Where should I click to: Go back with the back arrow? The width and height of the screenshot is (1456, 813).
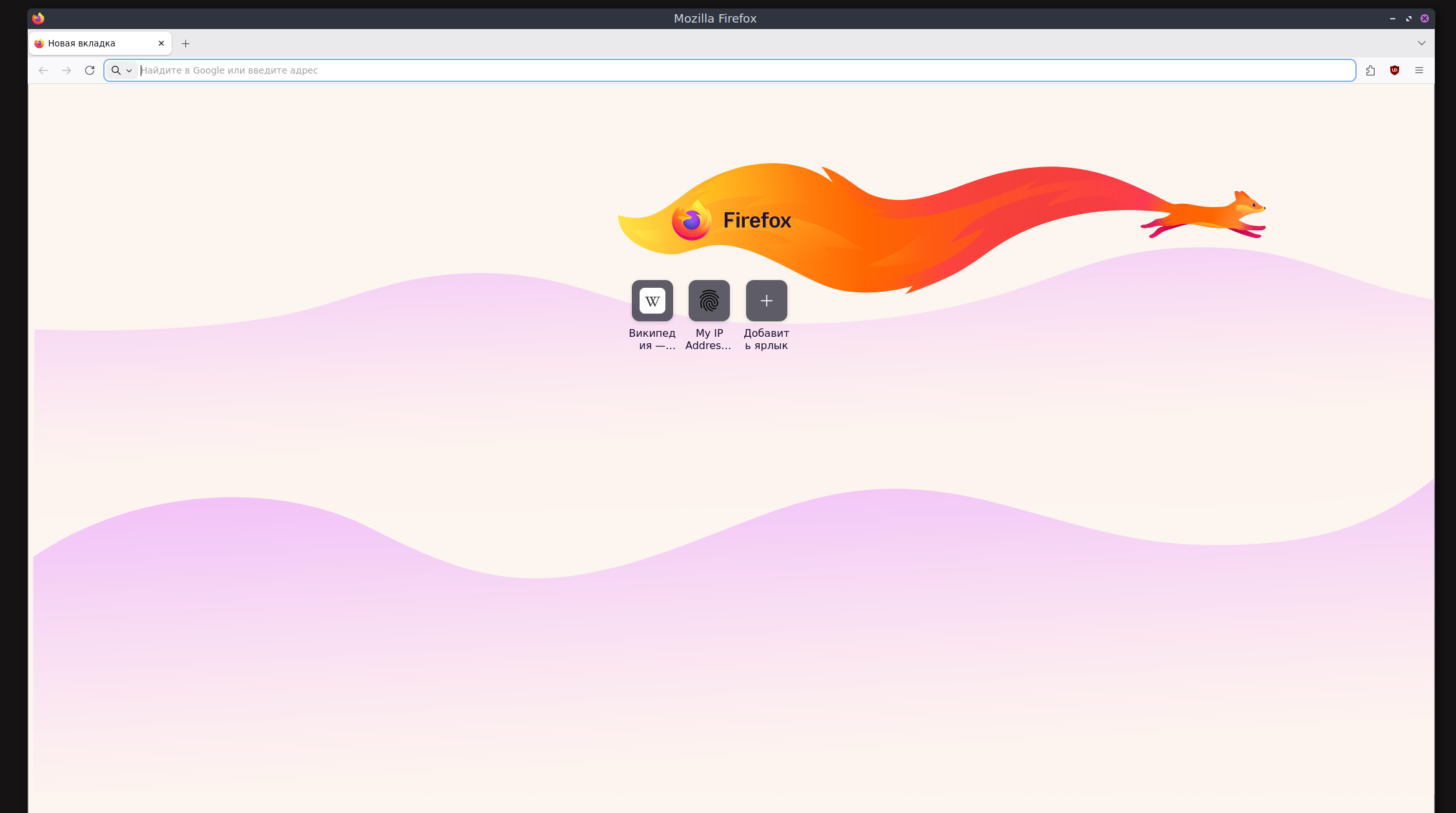pyautogui.click(x=43, y=70)
